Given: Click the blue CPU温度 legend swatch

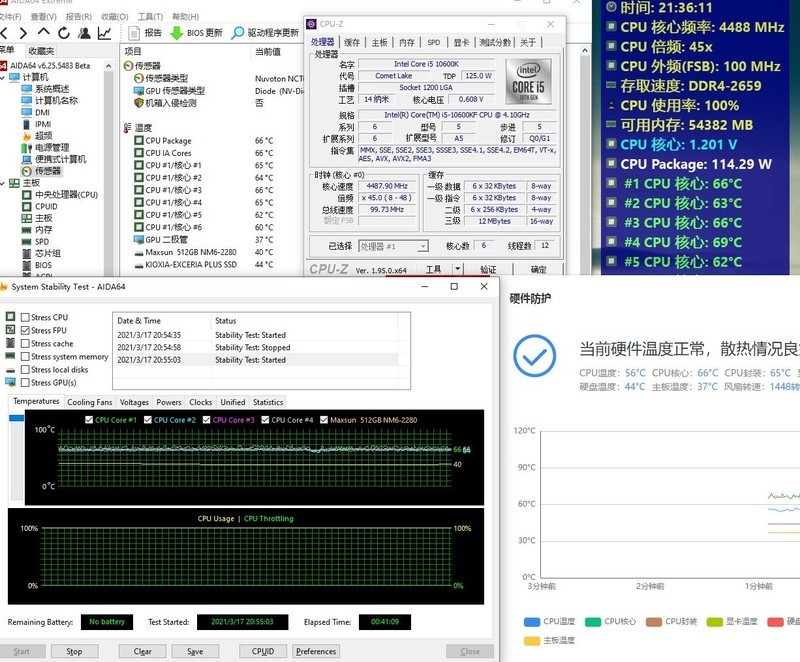Looking at the screenshot, I should click(x=532, y=621).
